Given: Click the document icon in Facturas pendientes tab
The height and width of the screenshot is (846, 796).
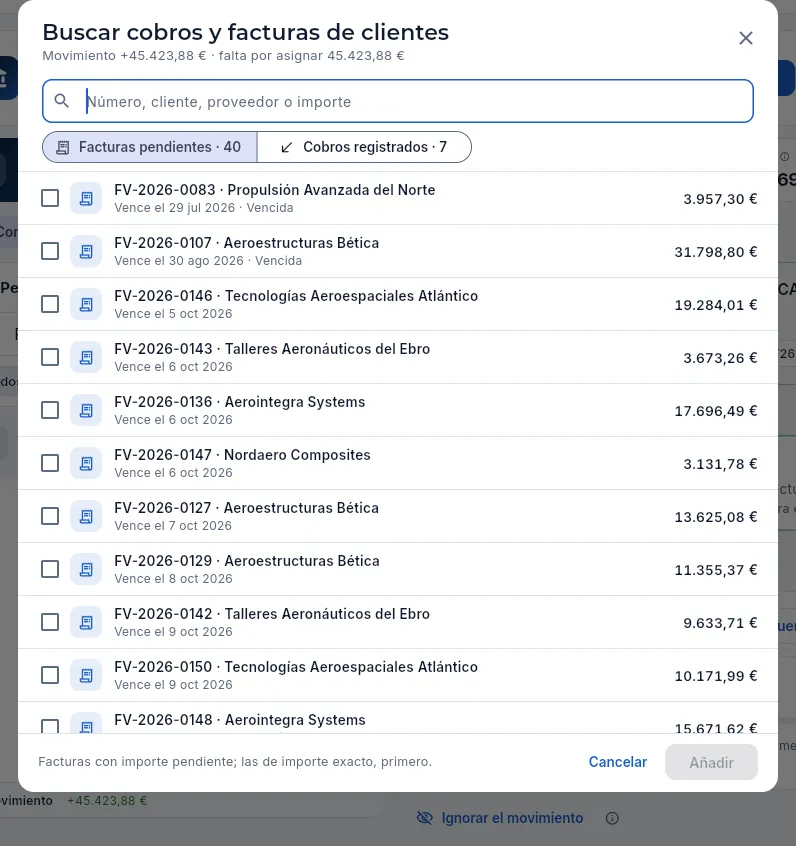Looking at the screenshot, I should [63, 147].
